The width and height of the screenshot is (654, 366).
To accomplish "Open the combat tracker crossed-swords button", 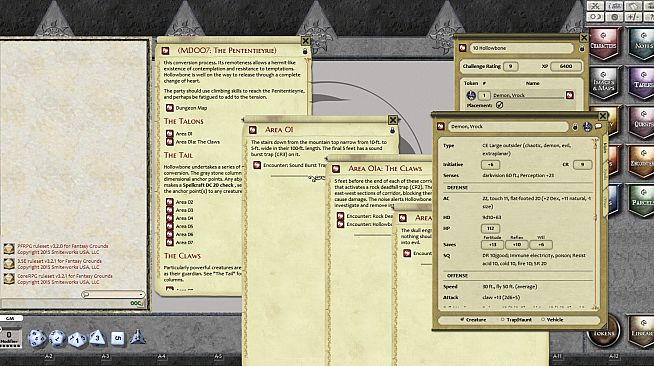I will [596, 6].
